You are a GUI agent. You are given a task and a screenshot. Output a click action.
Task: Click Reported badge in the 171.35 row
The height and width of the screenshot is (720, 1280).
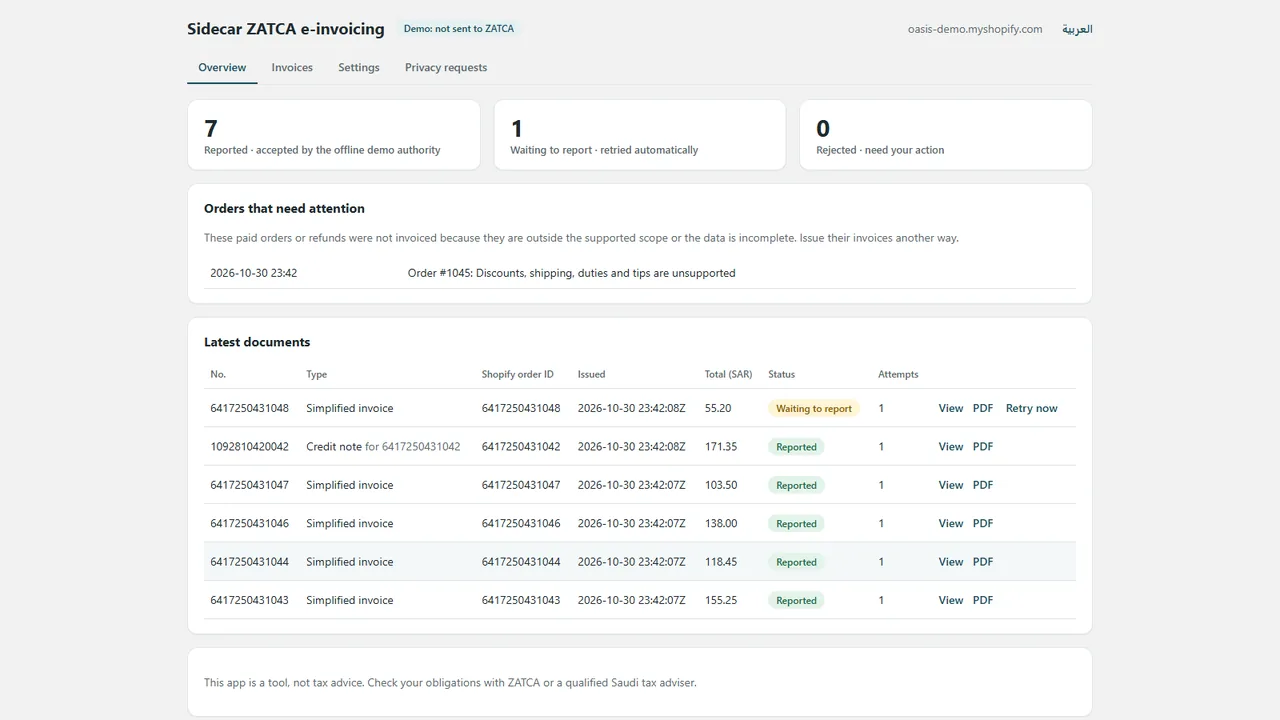[796, 447]
